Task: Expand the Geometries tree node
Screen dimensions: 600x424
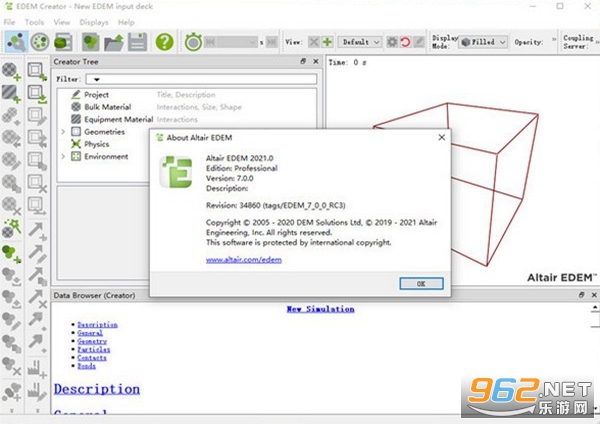Action: click(64, 132)
